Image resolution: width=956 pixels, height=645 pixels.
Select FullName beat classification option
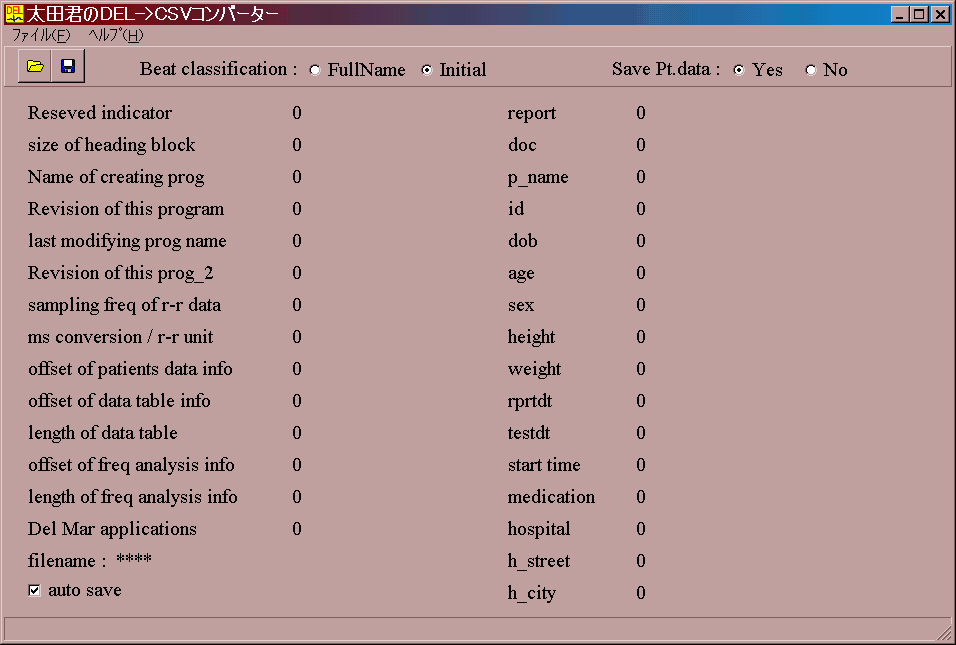(316, 70)
